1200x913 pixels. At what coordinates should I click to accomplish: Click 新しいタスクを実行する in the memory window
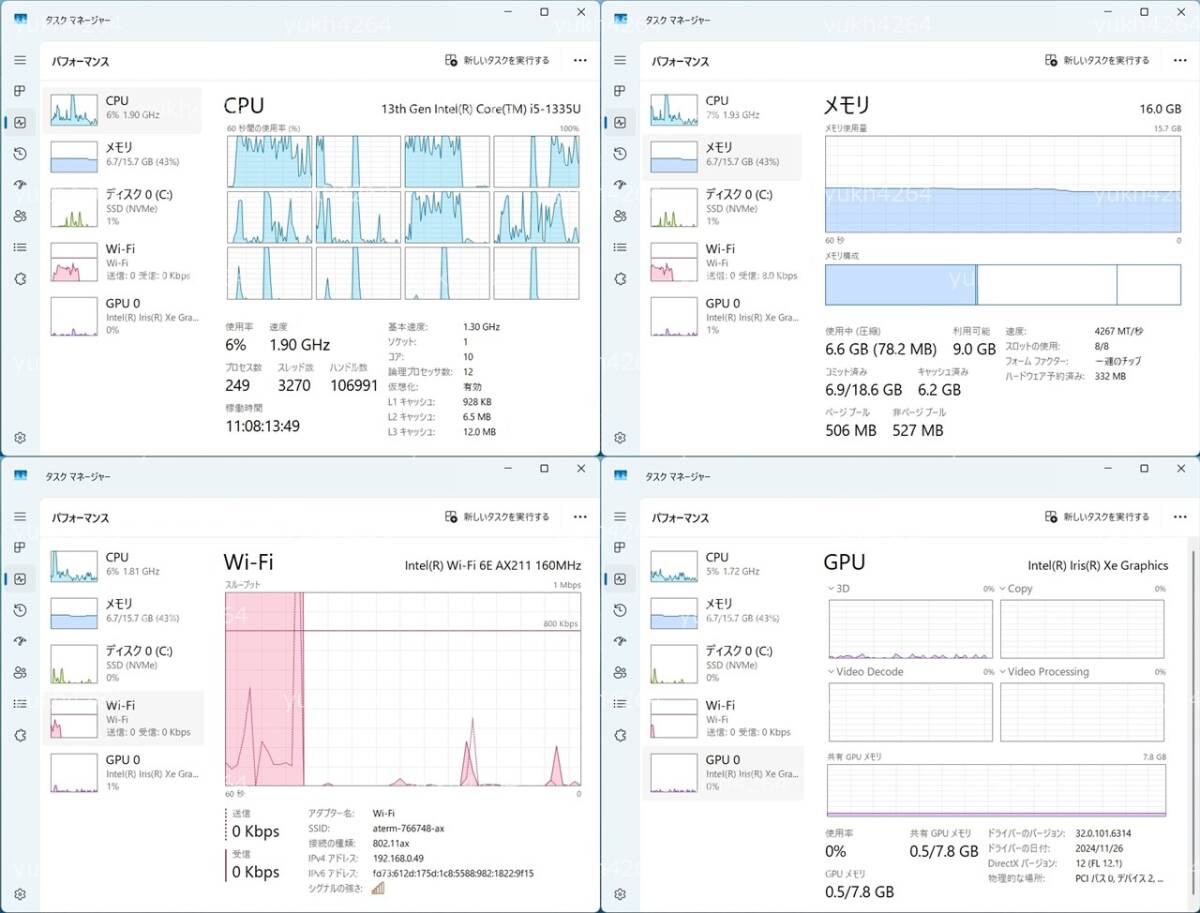1097,60
